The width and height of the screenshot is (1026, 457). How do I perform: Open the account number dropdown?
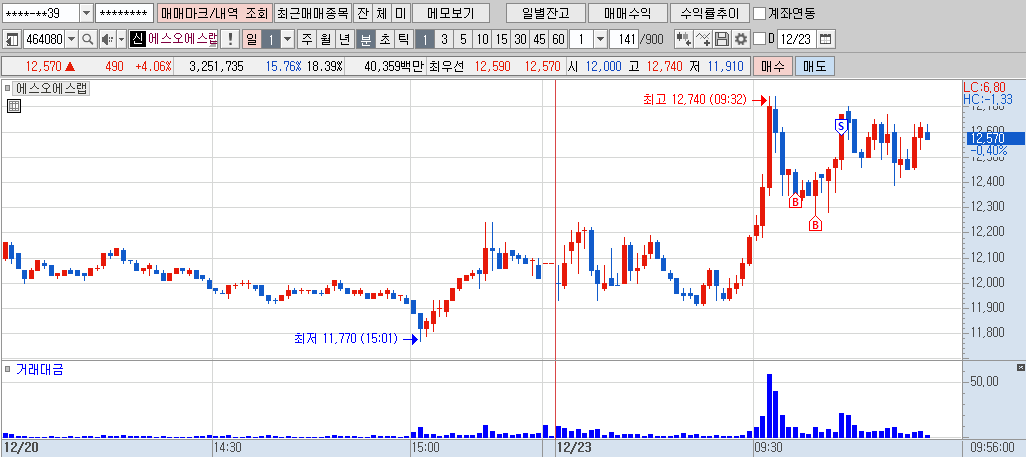(86, 12)
